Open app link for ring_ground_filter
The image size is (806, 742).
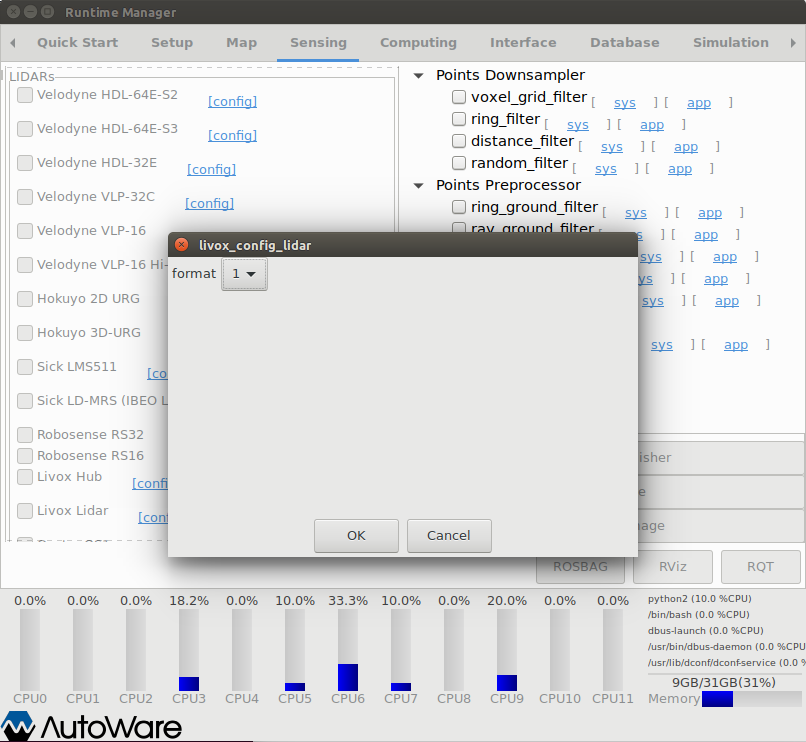click(x=710, y=213)
